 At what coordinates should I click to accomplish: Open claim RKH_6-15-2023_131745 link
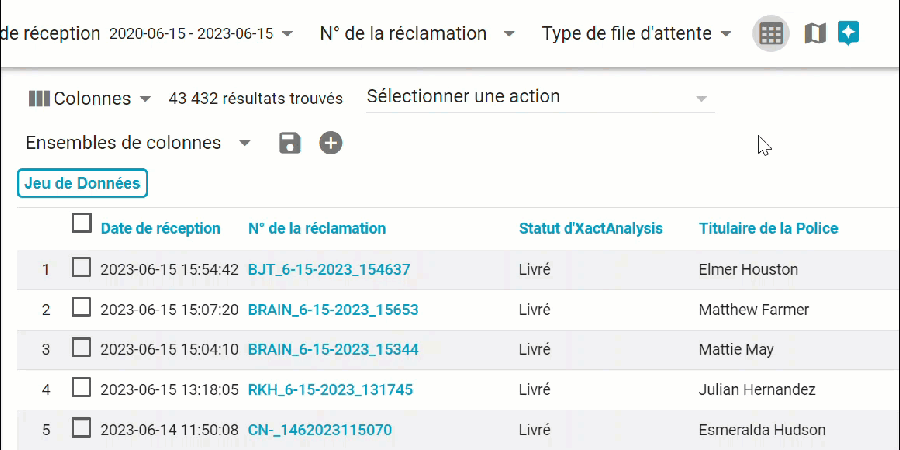[330, 389]
